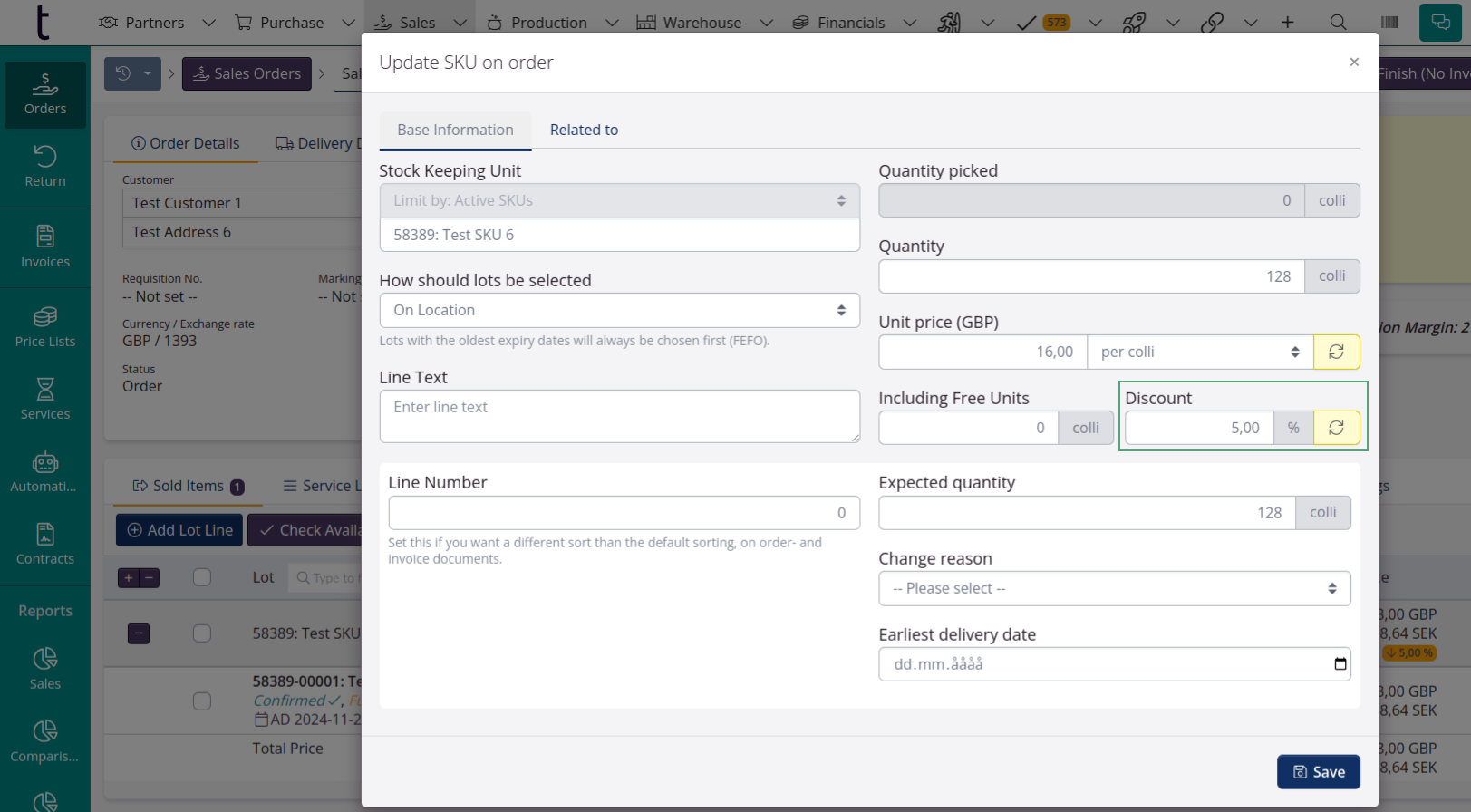
Task: Click the Add Lot Line button
Action: 179,530
